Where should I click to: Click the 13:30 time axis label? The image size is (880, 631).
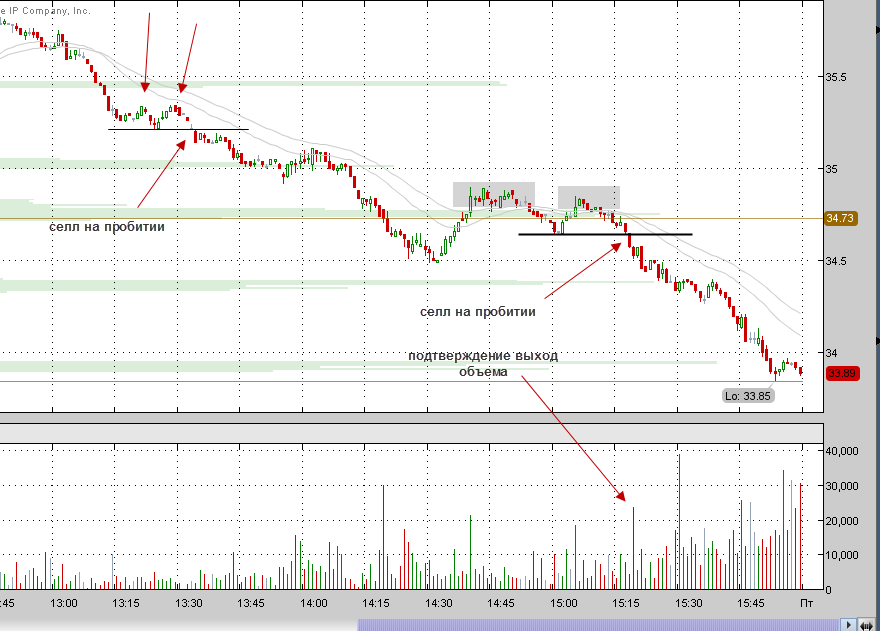[189, 603]
